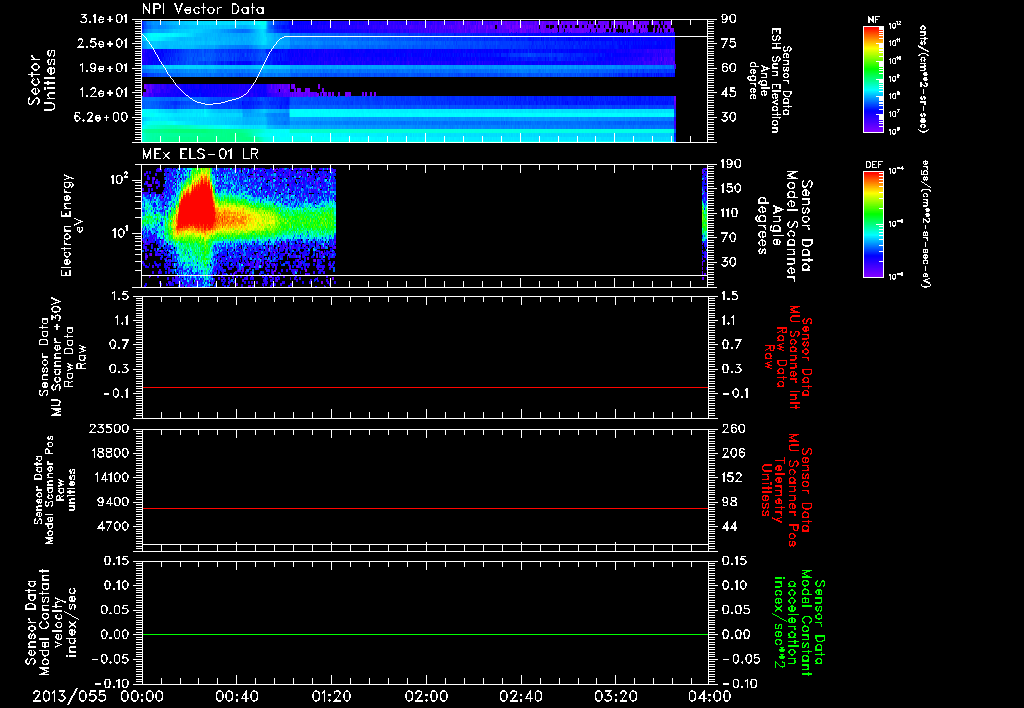Image resolution: width=1024 pixels, height=708 pixels.
Task: Click the 01:20 time axis label
Action: [331, 696]
